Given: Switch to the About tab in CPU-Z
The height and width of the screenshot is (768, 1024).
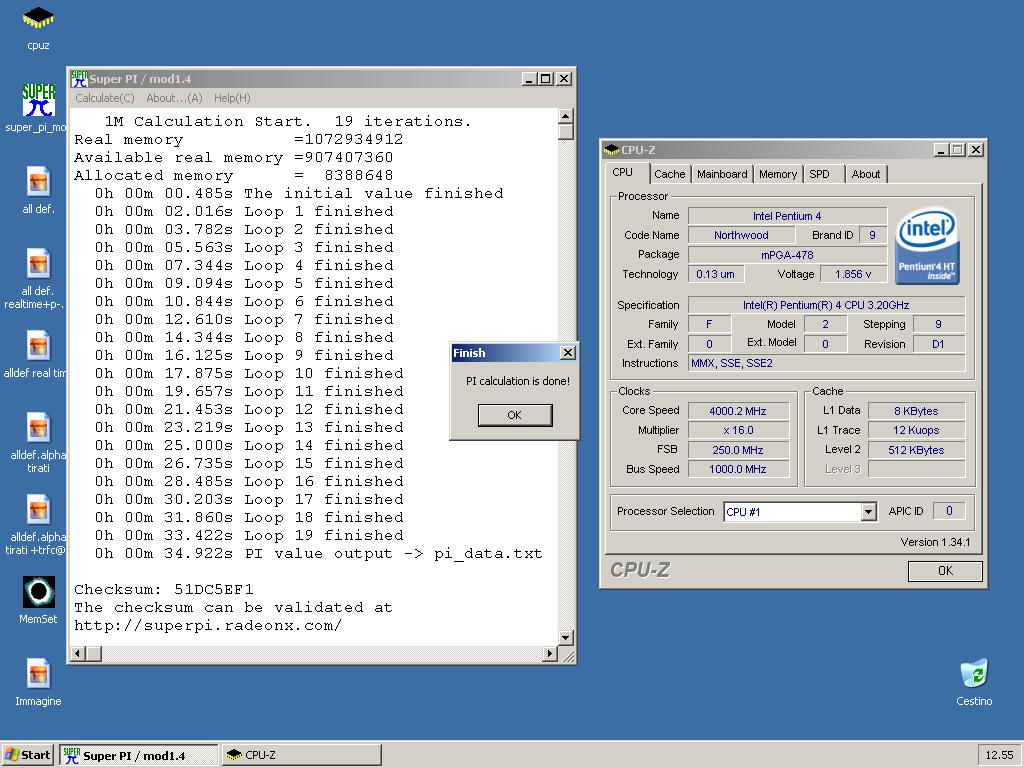Looking at the screenshot, I should tap(866, 174).
